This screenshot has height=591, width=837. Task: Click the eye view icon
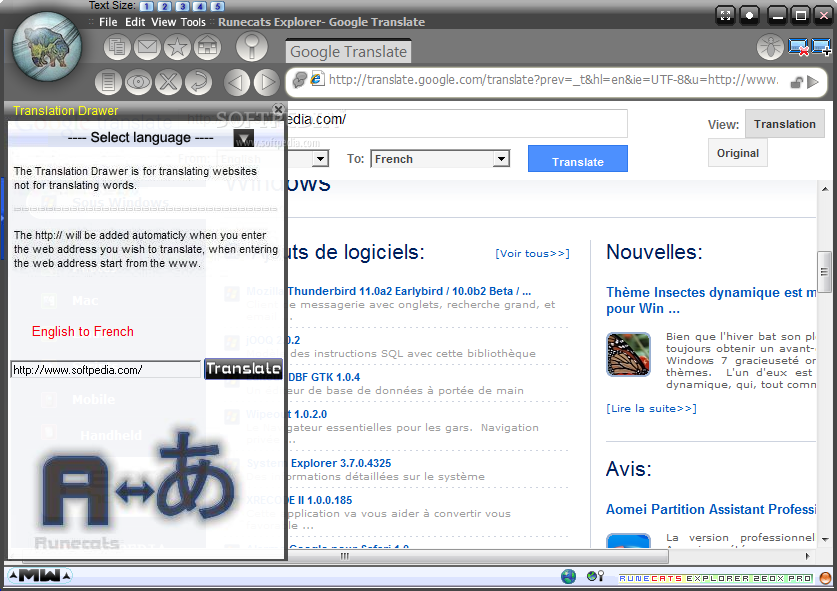click(138, 82)
